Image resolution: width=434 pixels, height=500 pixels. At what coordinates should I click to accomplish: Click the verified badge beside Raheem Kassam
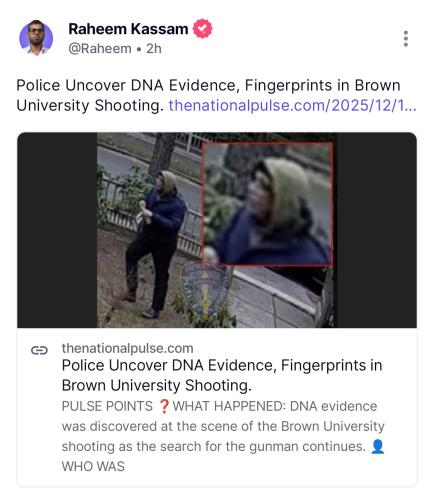pyautogui.click(x=203, y=29)
